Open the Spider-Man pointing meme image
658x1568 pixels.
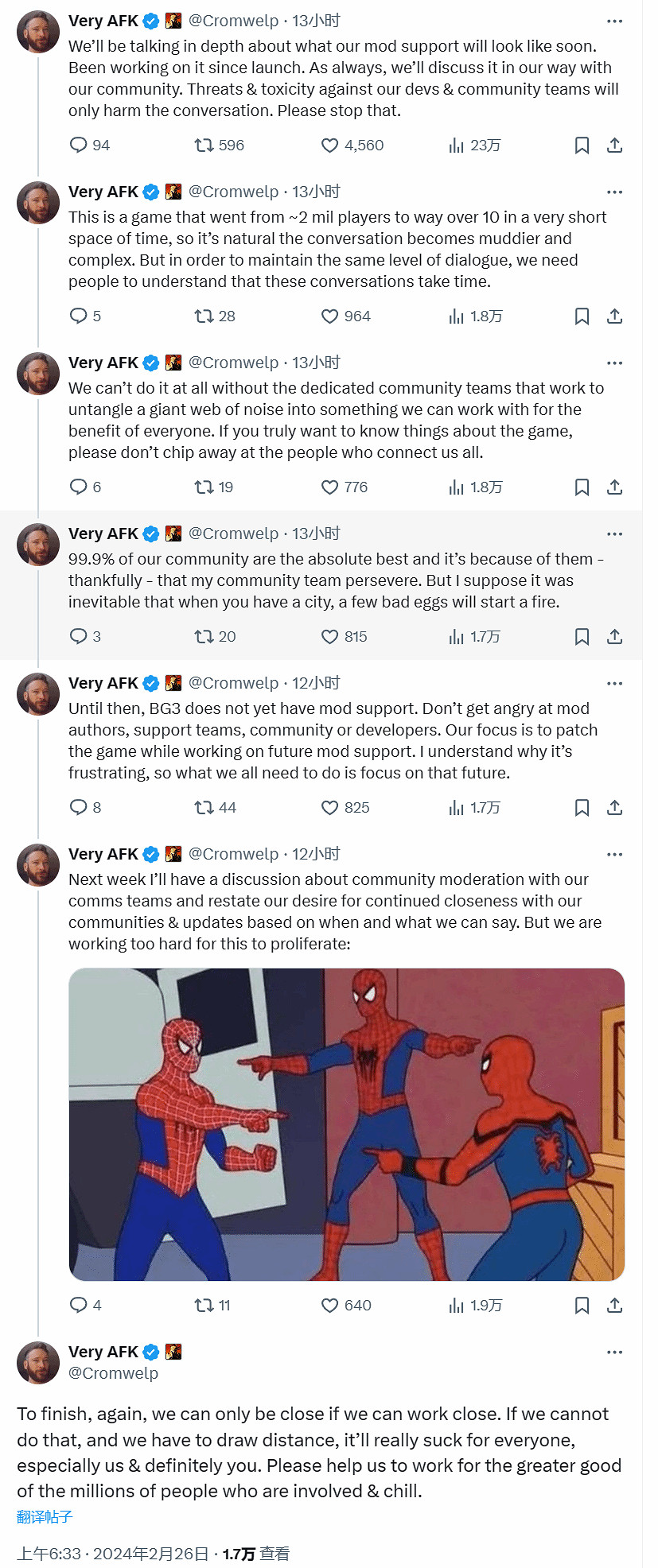pyautogui.click(x=346, y=1124)
